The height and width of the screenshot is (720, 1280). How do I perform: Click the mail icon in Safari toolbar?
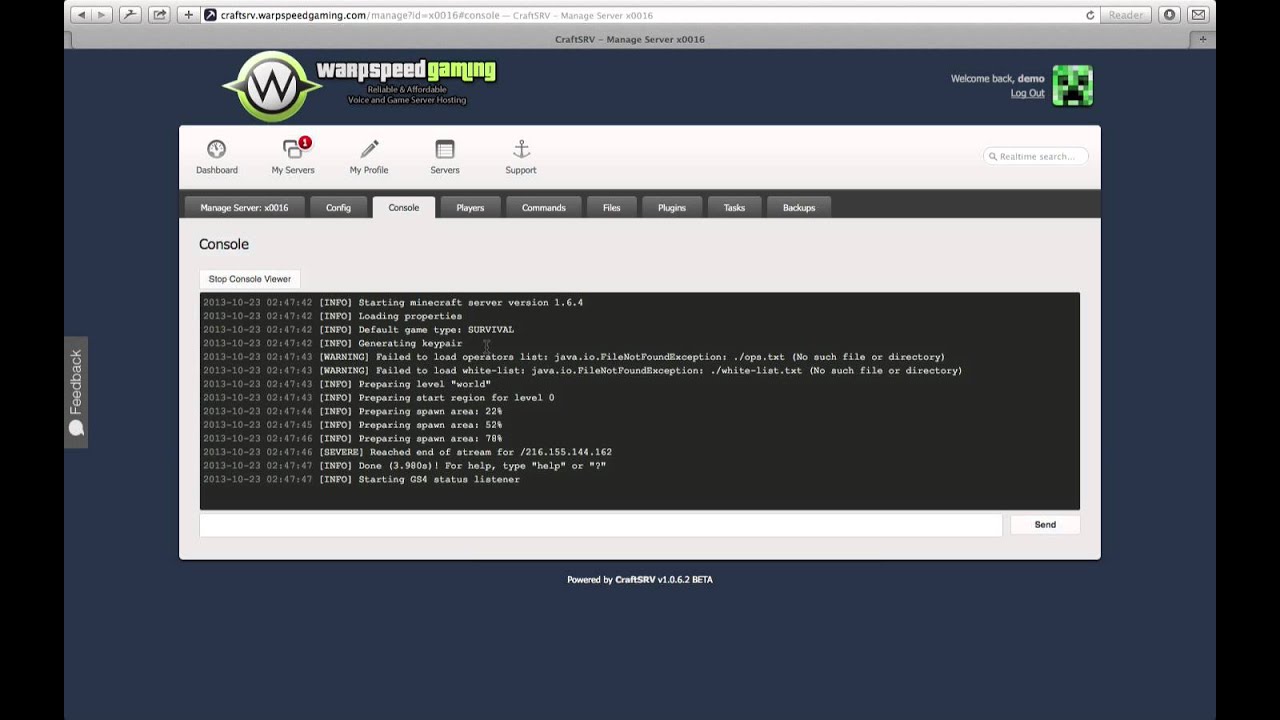pos(1198,15)
